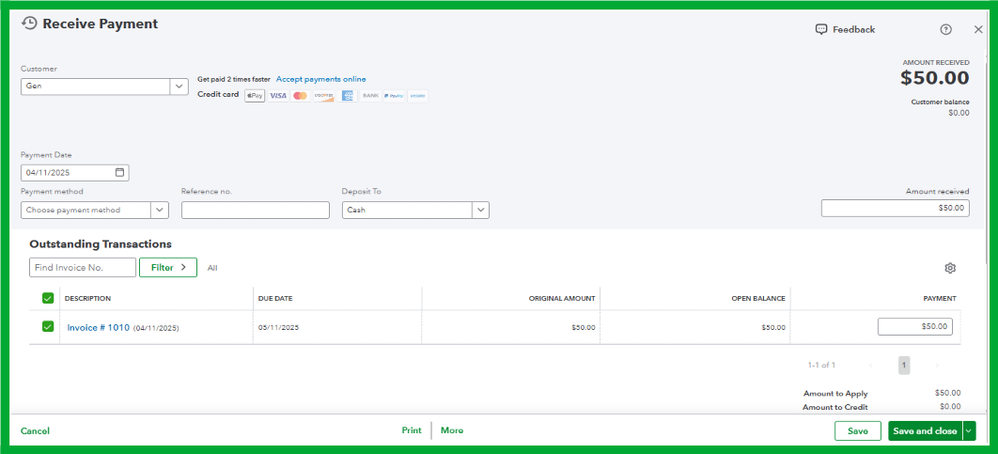Expand the Deposit To dropdown arrow
Screen dimensions: 998x454
click(481, 210)
